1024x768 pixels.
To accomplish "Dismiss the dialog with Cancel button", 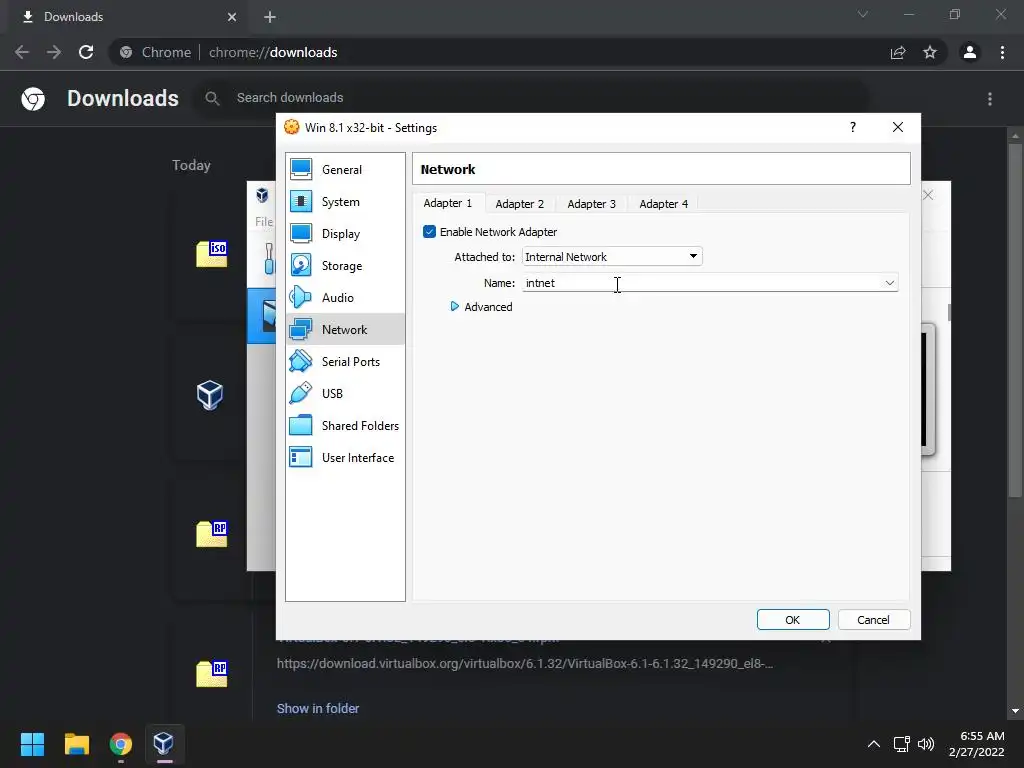I will tap(873, 620).
